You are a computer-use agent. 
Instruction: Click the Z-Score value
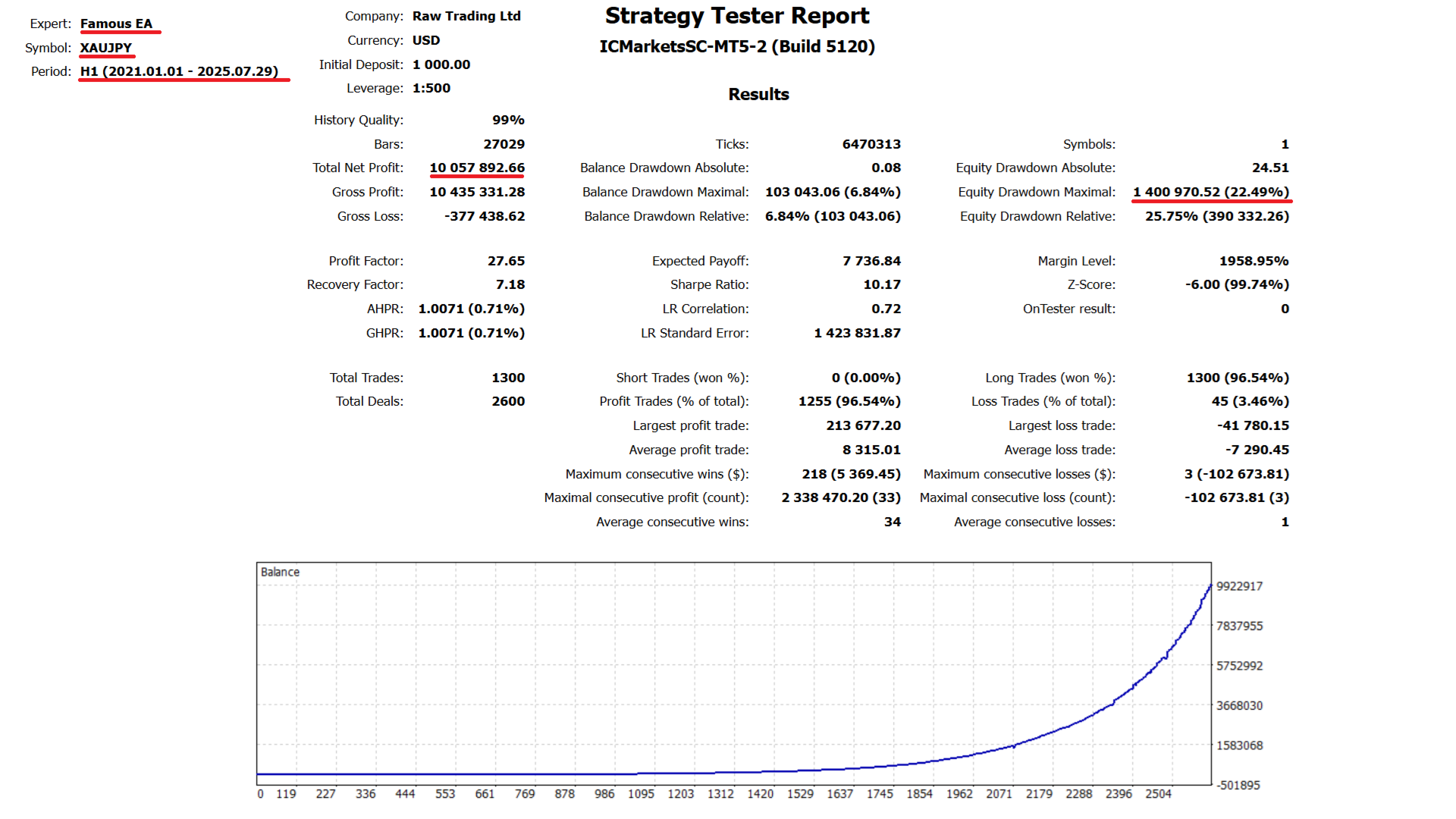point(1236,284)
